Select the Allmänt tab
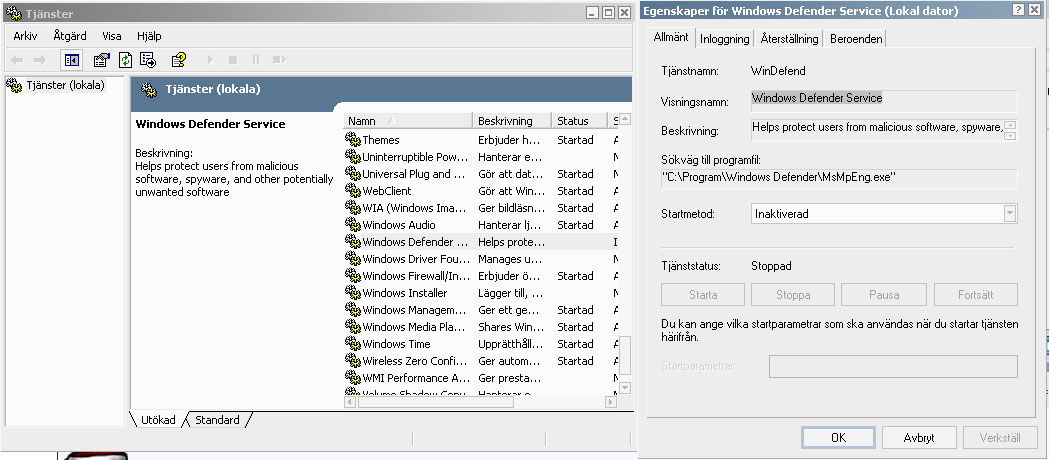The height and width of the screenshot is (460, 1049). [670, 37]
